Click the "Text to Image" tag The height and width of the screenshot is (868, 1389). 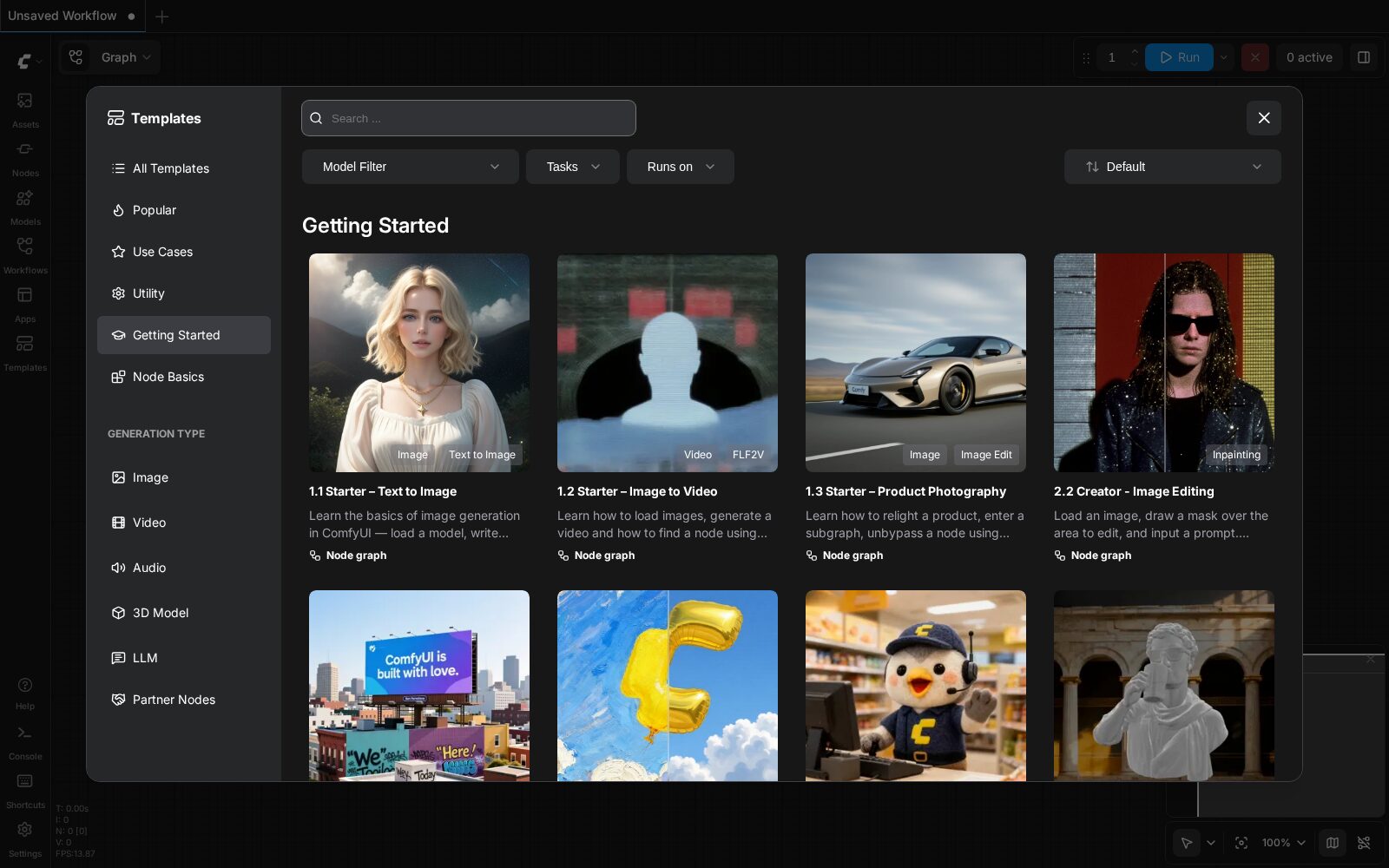tap(482, 455)
